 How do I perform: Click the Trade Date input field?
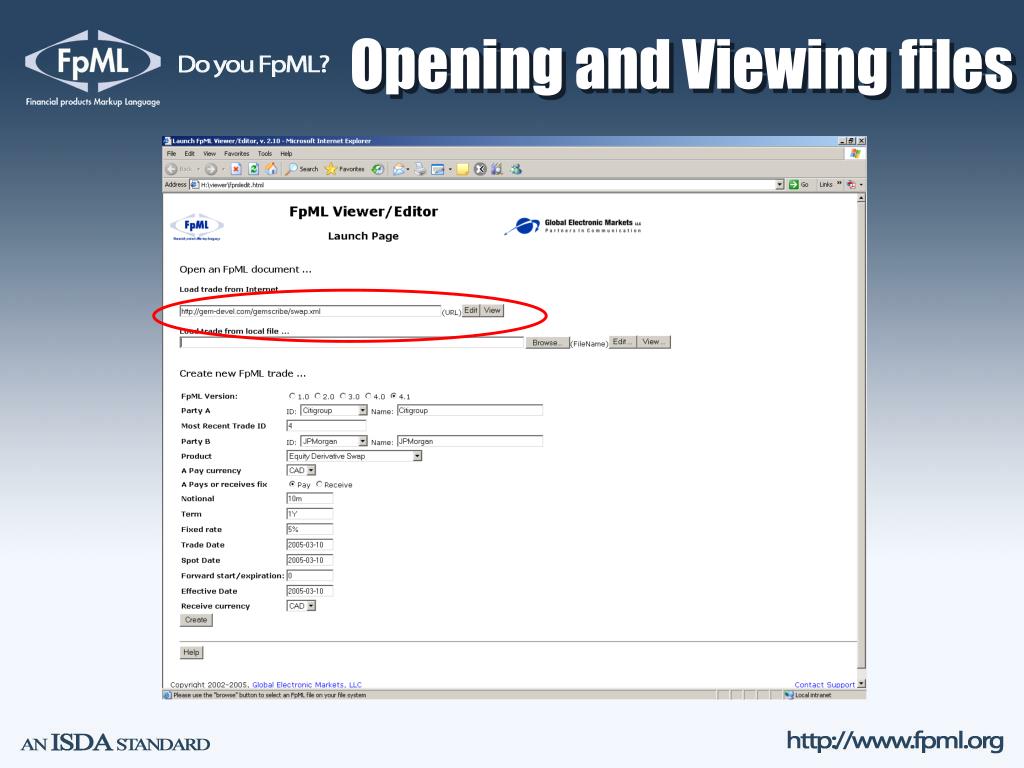310,545
